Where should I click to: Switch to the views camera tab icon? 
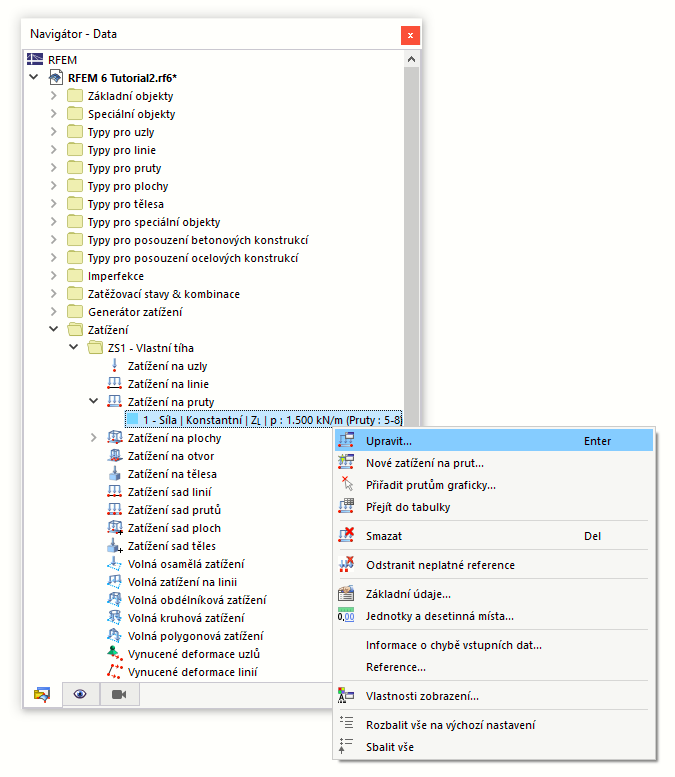[x=119, y=694]
